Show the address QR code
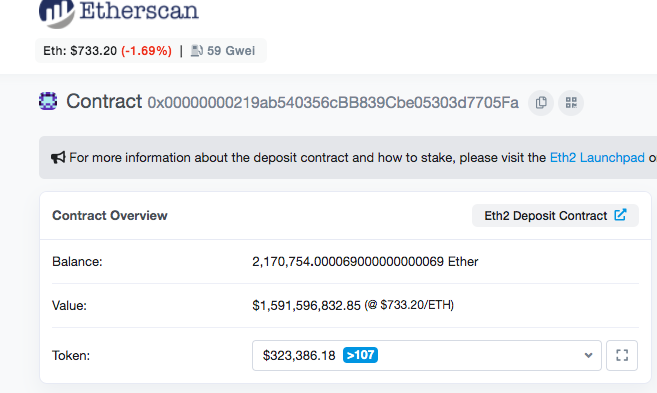The image size is (657, 393). (x=571, y=103)
